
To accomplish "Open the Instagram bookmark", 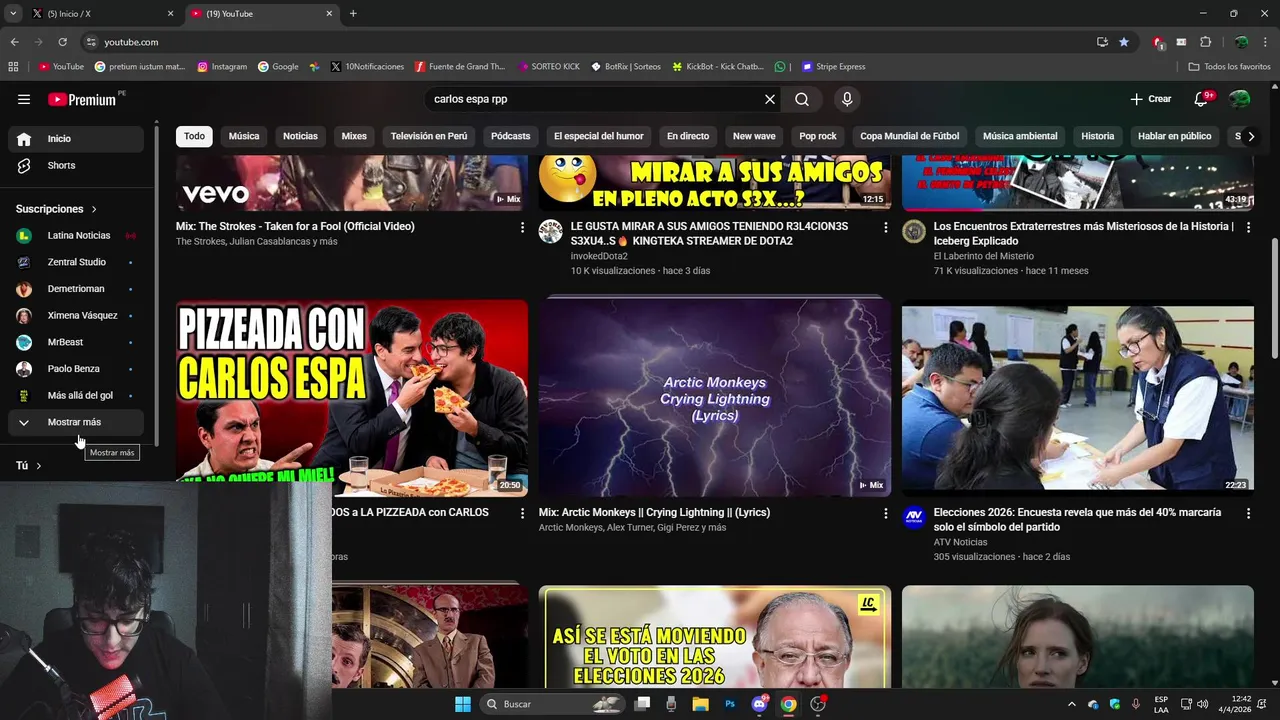I will tap(222, 67).
